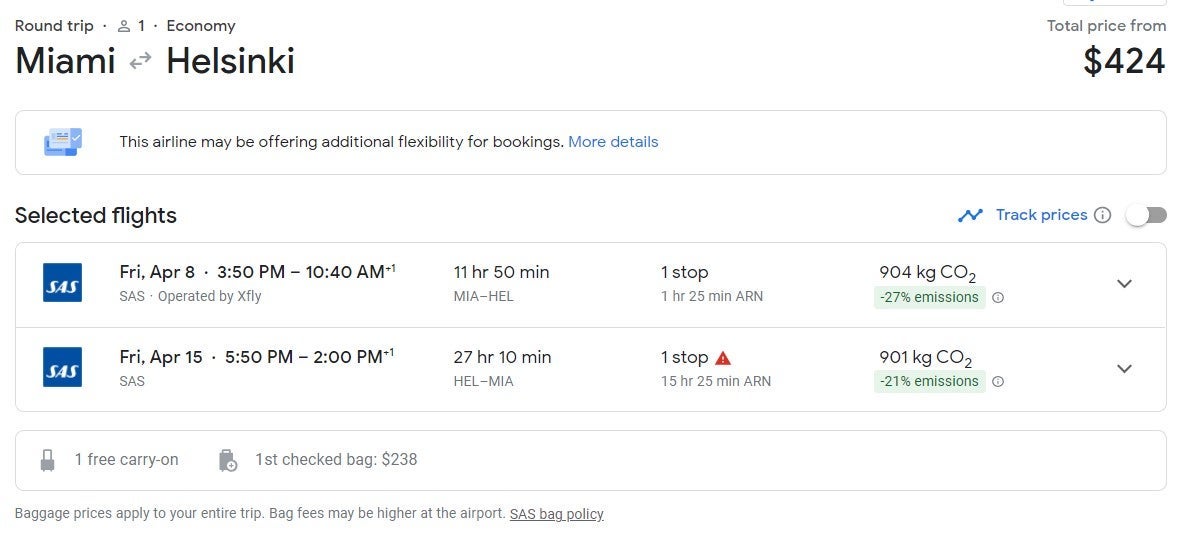The width and height of the screenshot is (1188, 535).
Task: Open the SAS bag policy link
Action: [556, 514]
